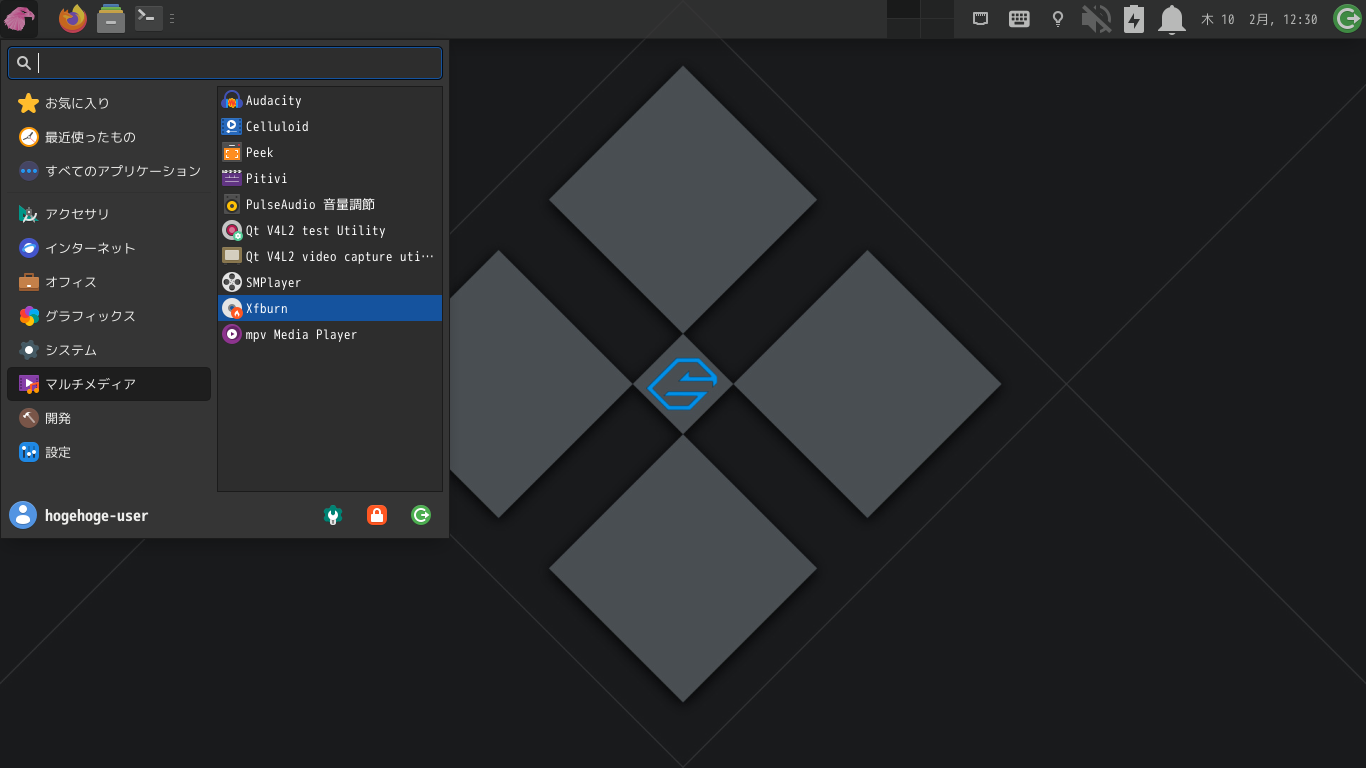Open the アクセサリ category
1366x768 pixels.
[109, 214]
